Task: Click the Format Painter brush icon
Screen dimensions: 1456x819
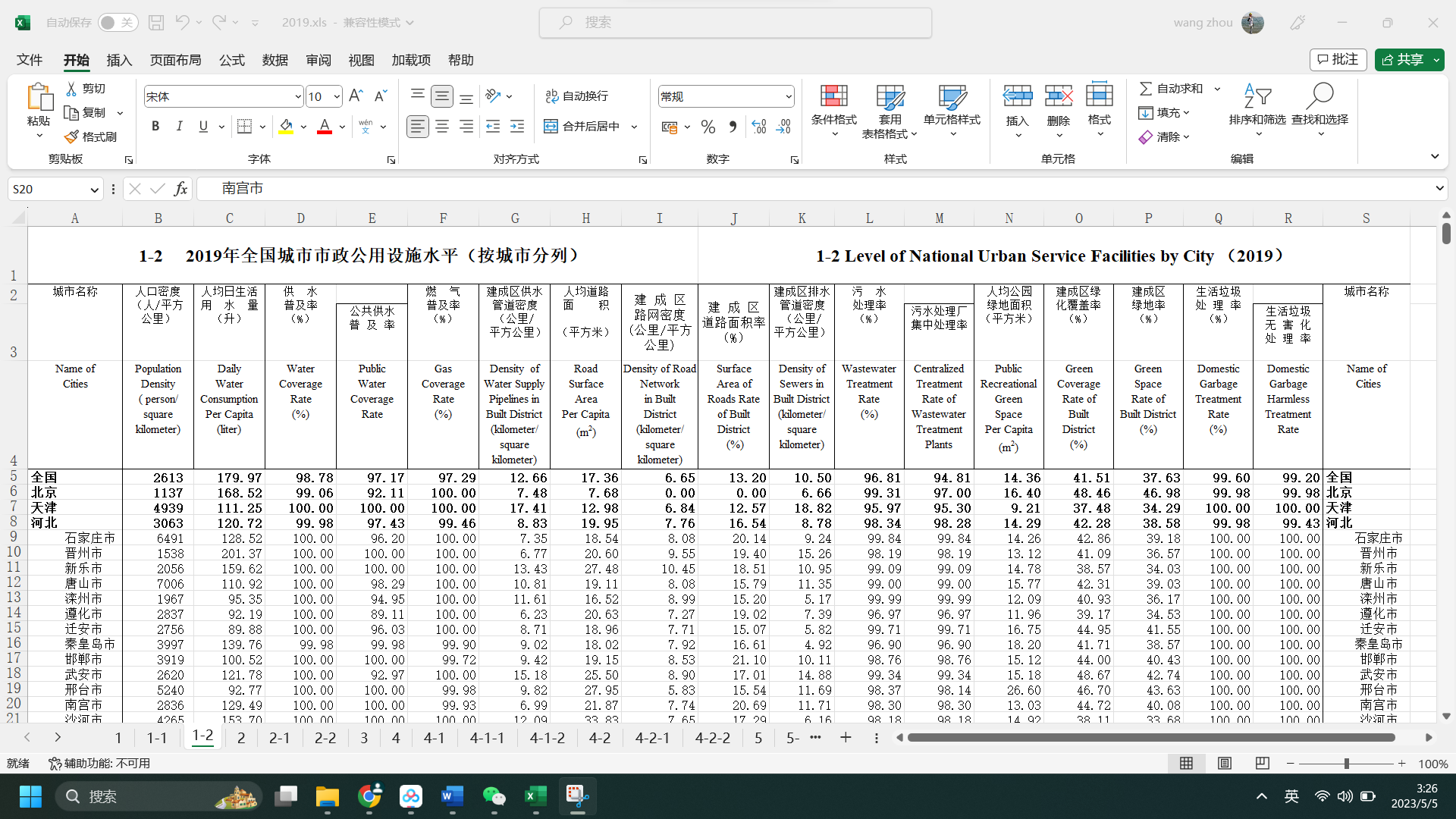Action: click(x=71, y=136)
